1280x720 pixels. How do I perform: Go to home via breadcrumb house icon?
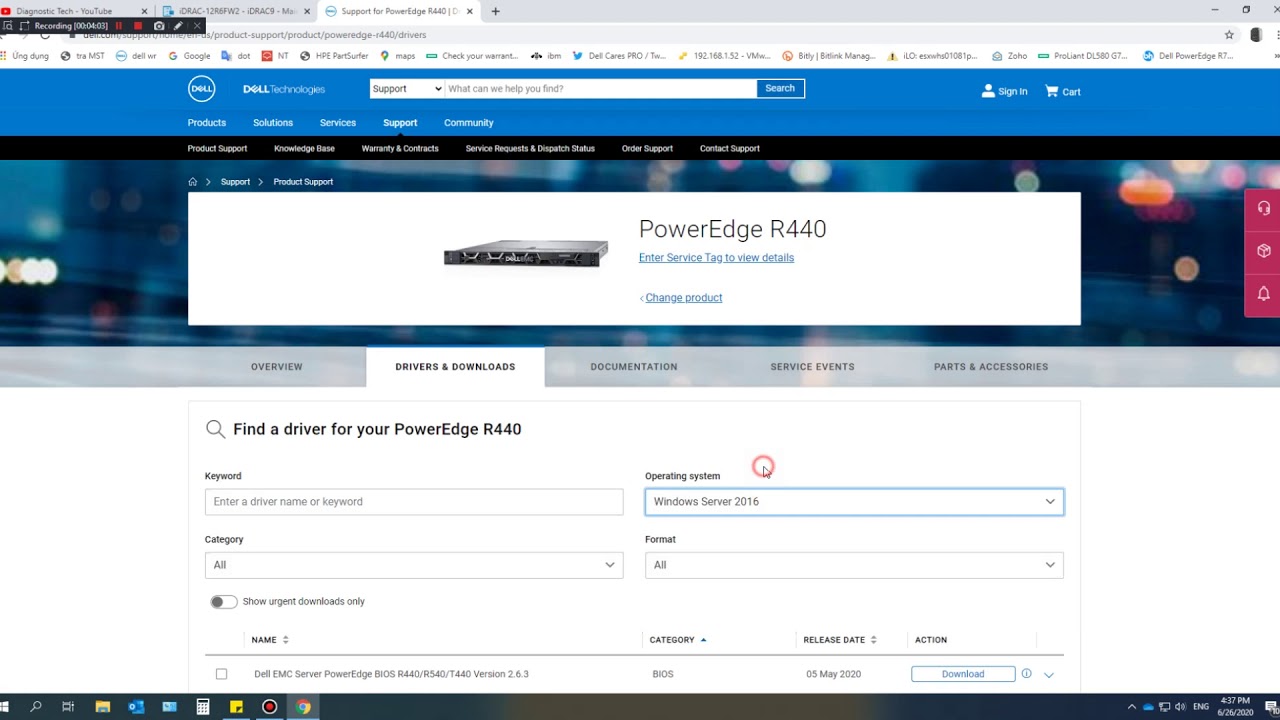click(193, 182)
